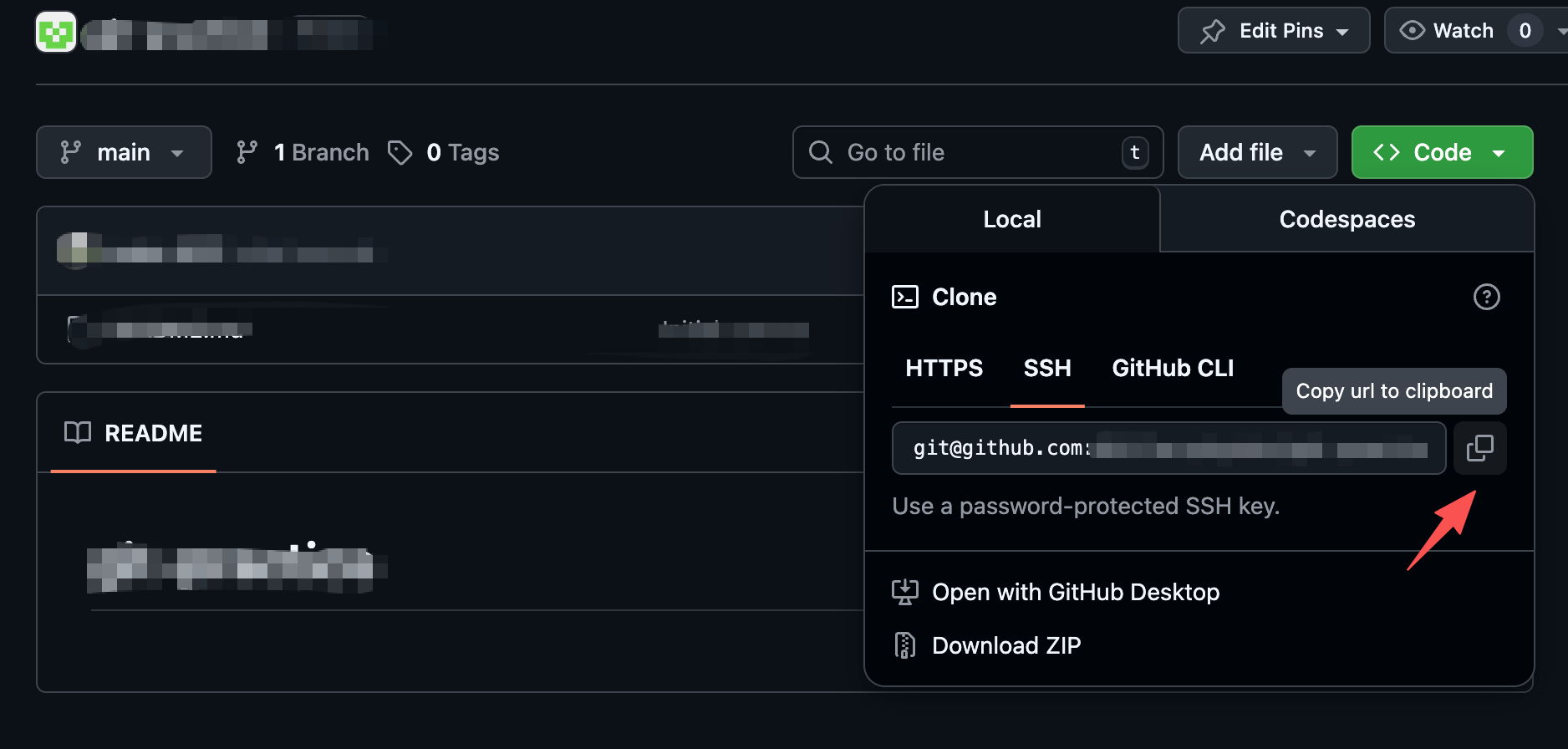This screenshot has width=1568, height=749.
Task: Copy the SSH clone URL to clipboard
Action: click(1479, 448)
